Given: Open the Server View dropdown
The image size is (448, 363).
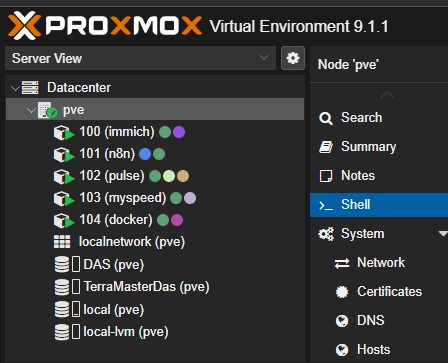Looking at the screenshot, I should point(140,58).
